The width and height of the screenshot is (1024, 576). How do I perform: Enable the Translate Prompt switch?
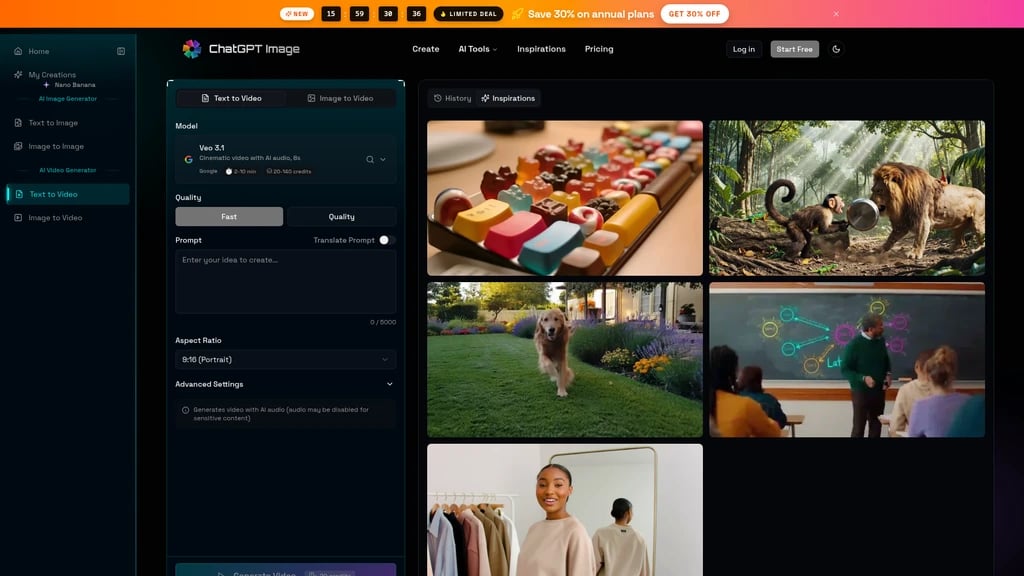387,240
